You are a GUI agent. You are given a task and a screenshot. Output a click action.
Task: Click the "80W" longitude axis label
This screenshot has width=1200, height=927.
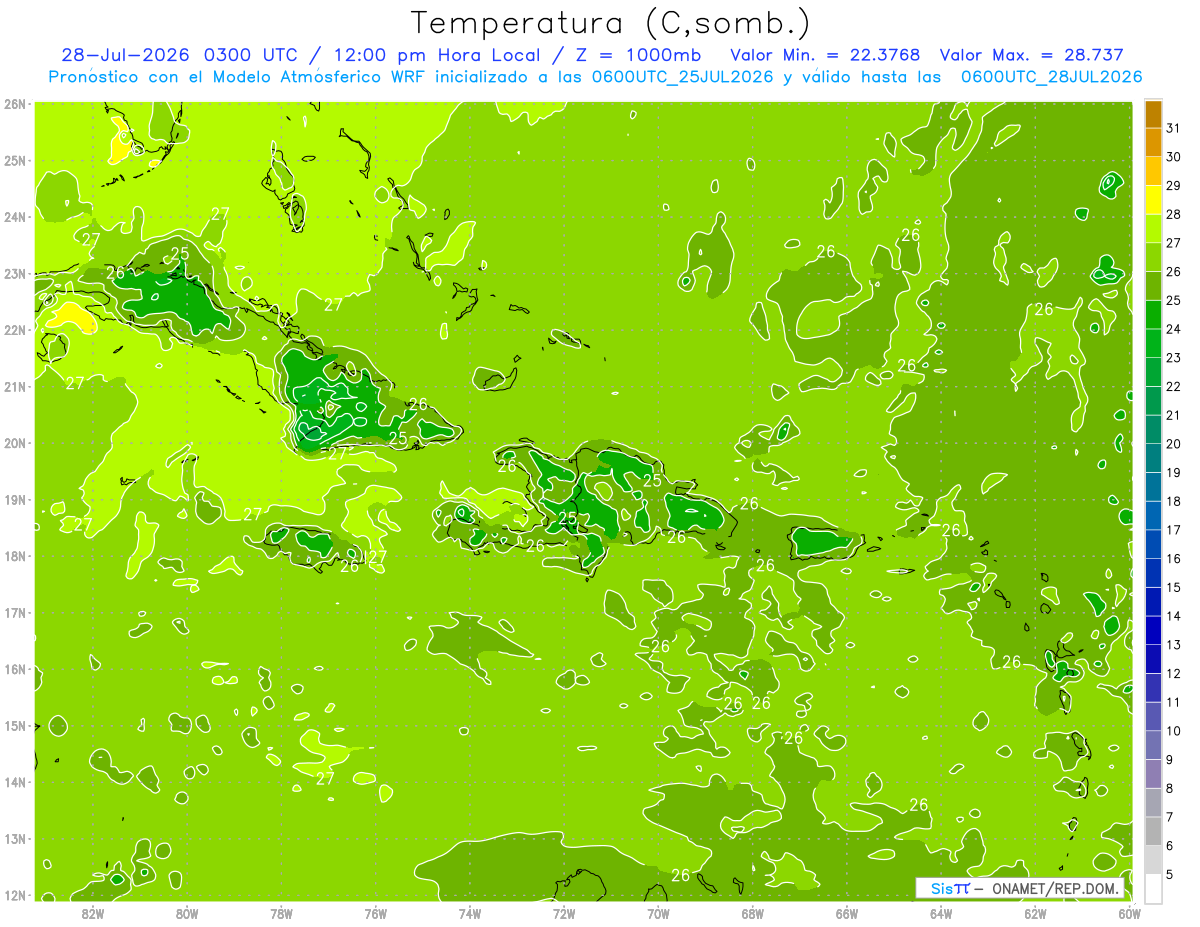[x=187, y=914]
